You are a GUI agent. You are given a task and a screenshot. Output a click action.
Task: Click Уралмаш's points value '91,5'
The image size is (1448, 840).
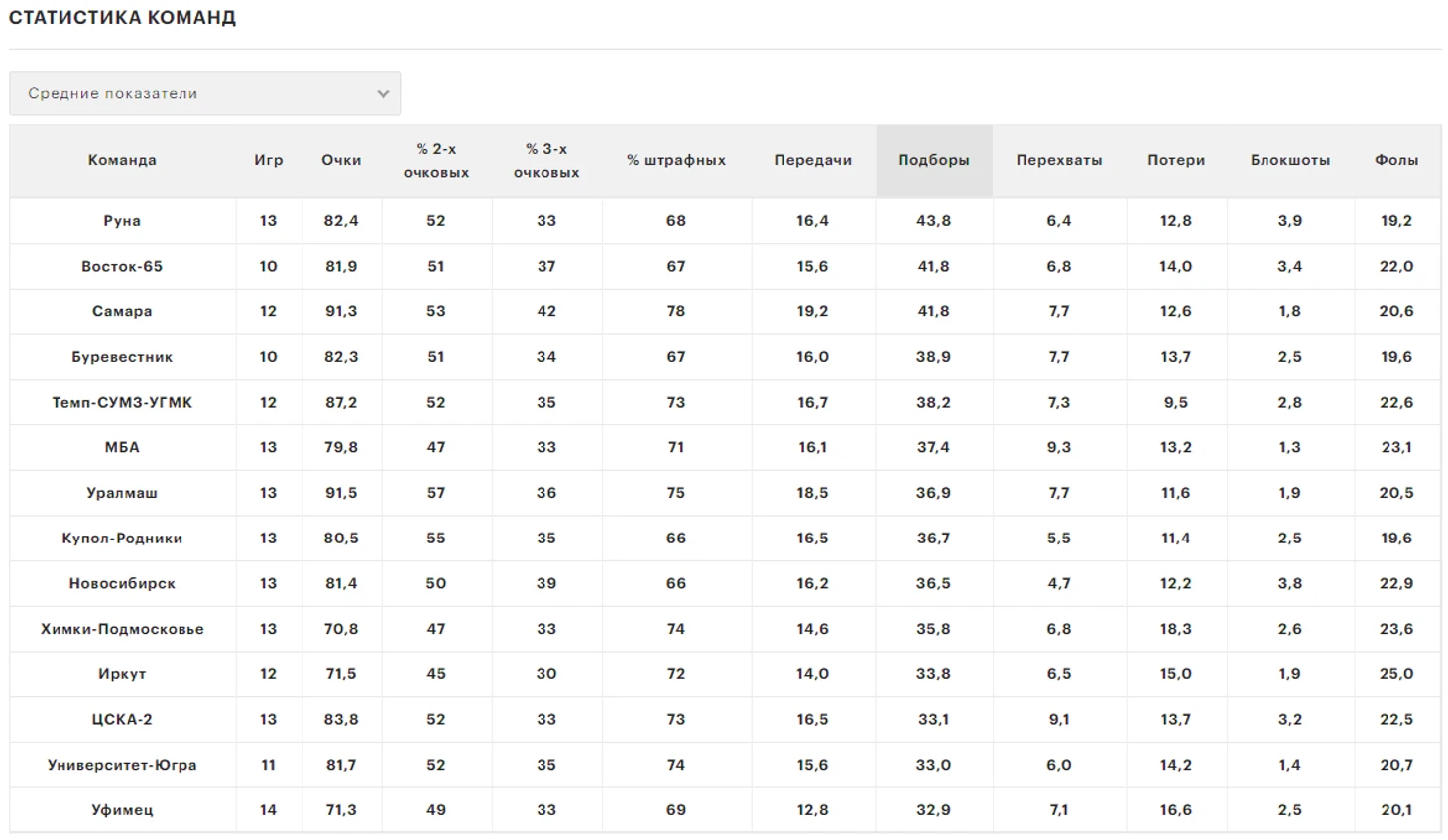[341, 493]
